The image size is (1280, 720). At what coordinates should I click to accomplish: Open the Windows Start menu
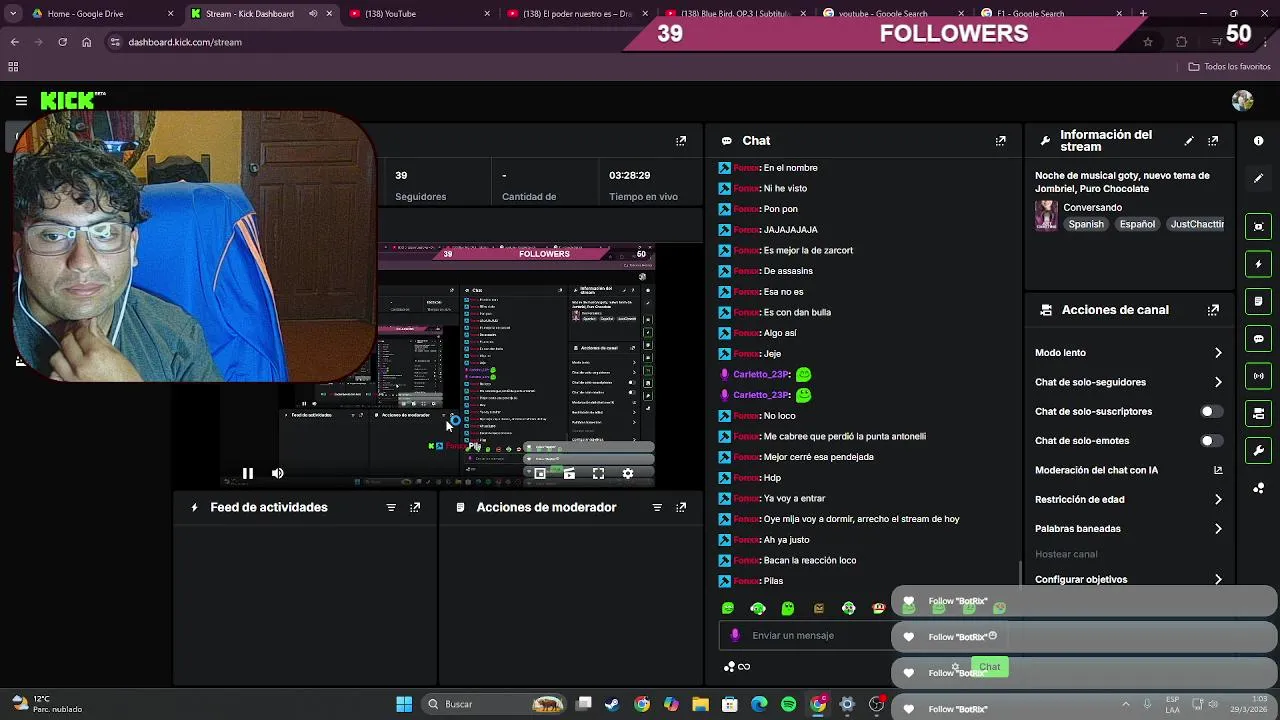(x=404, y=704)
